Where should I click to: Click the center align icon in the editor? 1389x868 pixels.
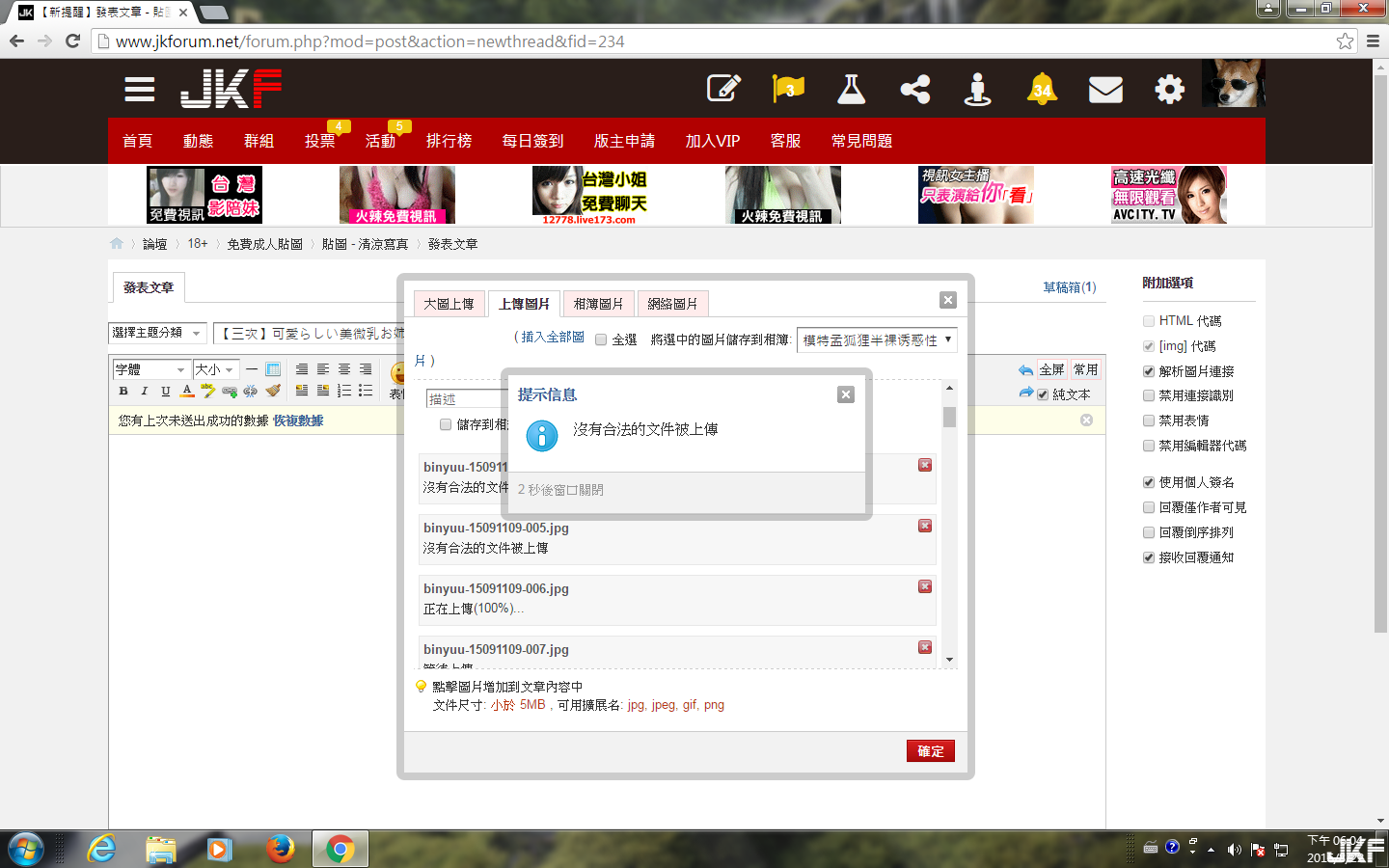pyautogui.click(x=344, y=369)
